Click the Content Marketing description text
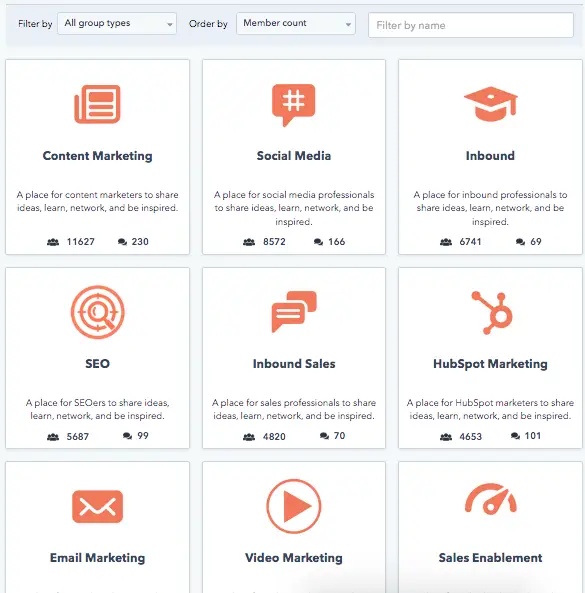This screenshot has width=585, height=593. tap(98, 202)
